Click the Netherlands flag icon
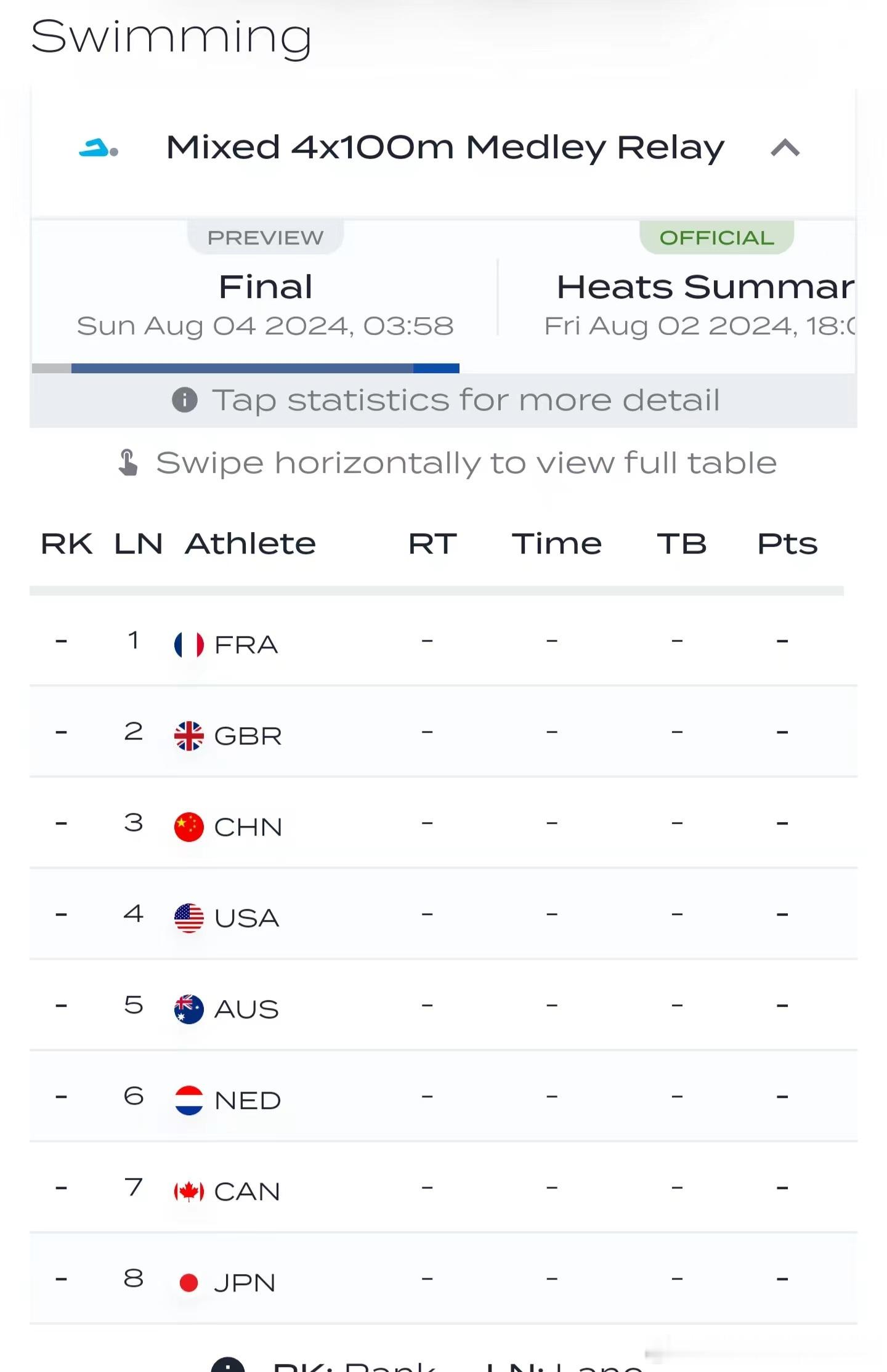Image resolution: width=887 pixels, height=1372 pixels. [189, 1100]
